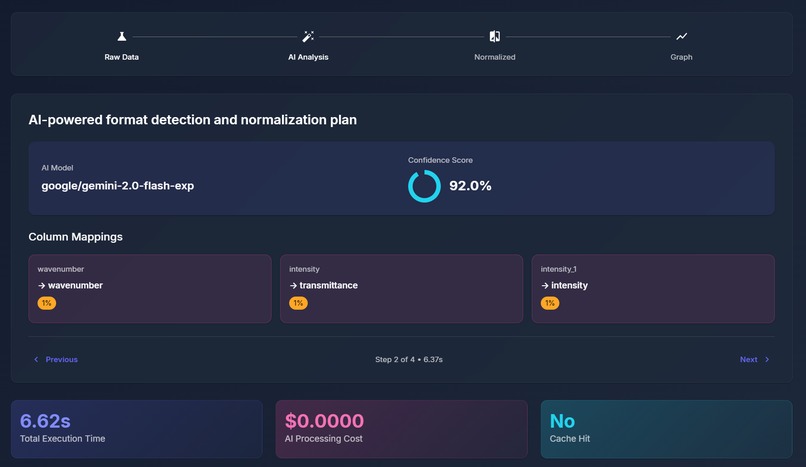Click the circular confidence score ring

point(424,186)
